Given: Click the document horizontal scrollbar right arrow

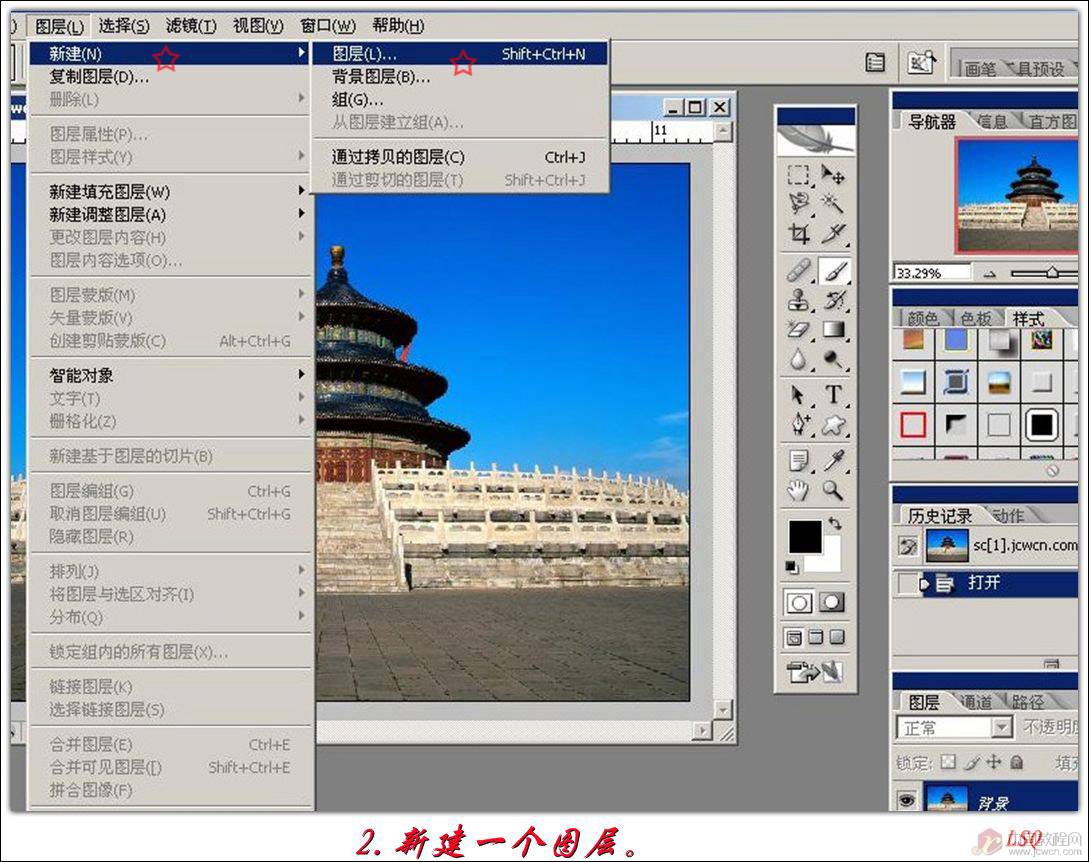Looking at the screenshot, I should (703, 730).
